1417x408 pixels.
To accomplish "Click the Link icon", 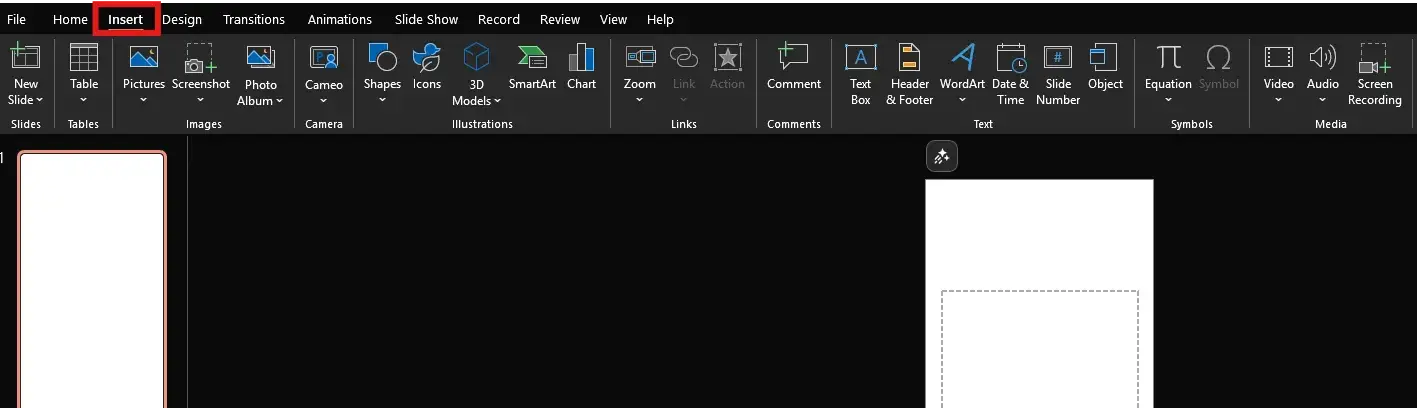I will (x=684, y=57).
